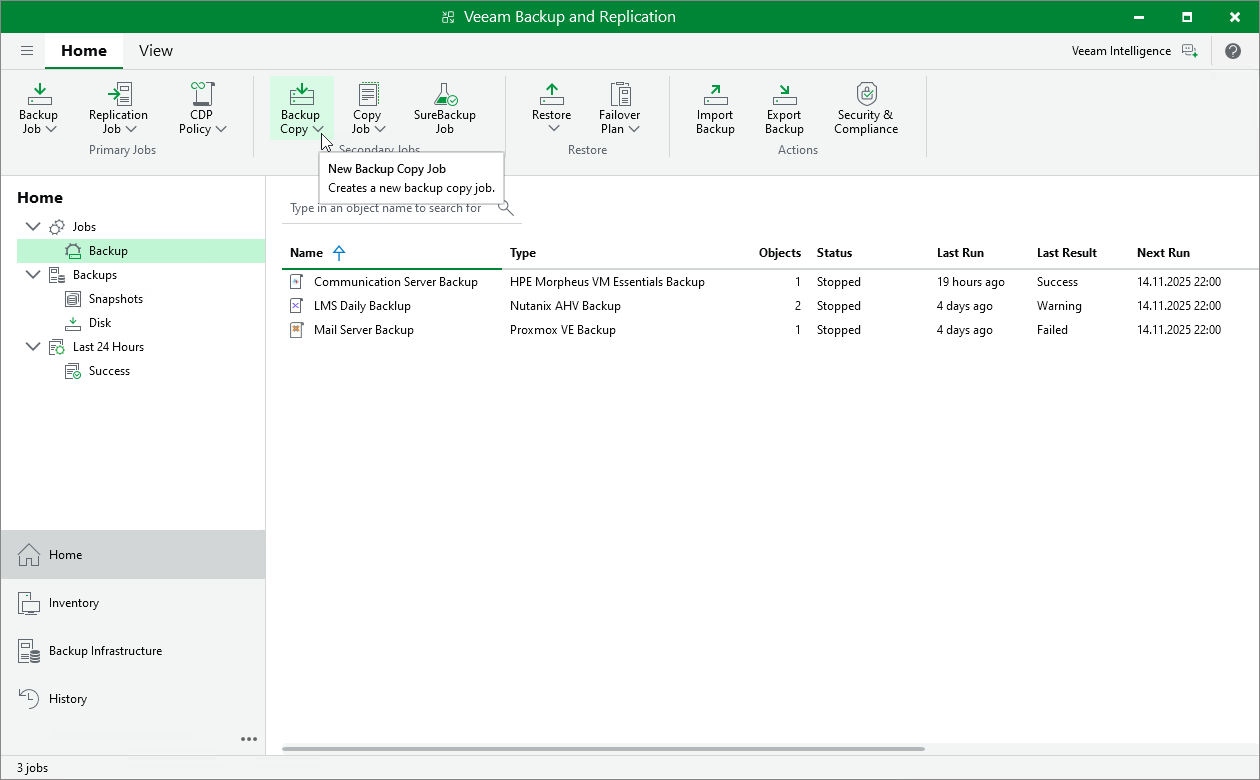Open the Copy Job dropdown arrow
1260x780 pixels.
click(380, 129)
